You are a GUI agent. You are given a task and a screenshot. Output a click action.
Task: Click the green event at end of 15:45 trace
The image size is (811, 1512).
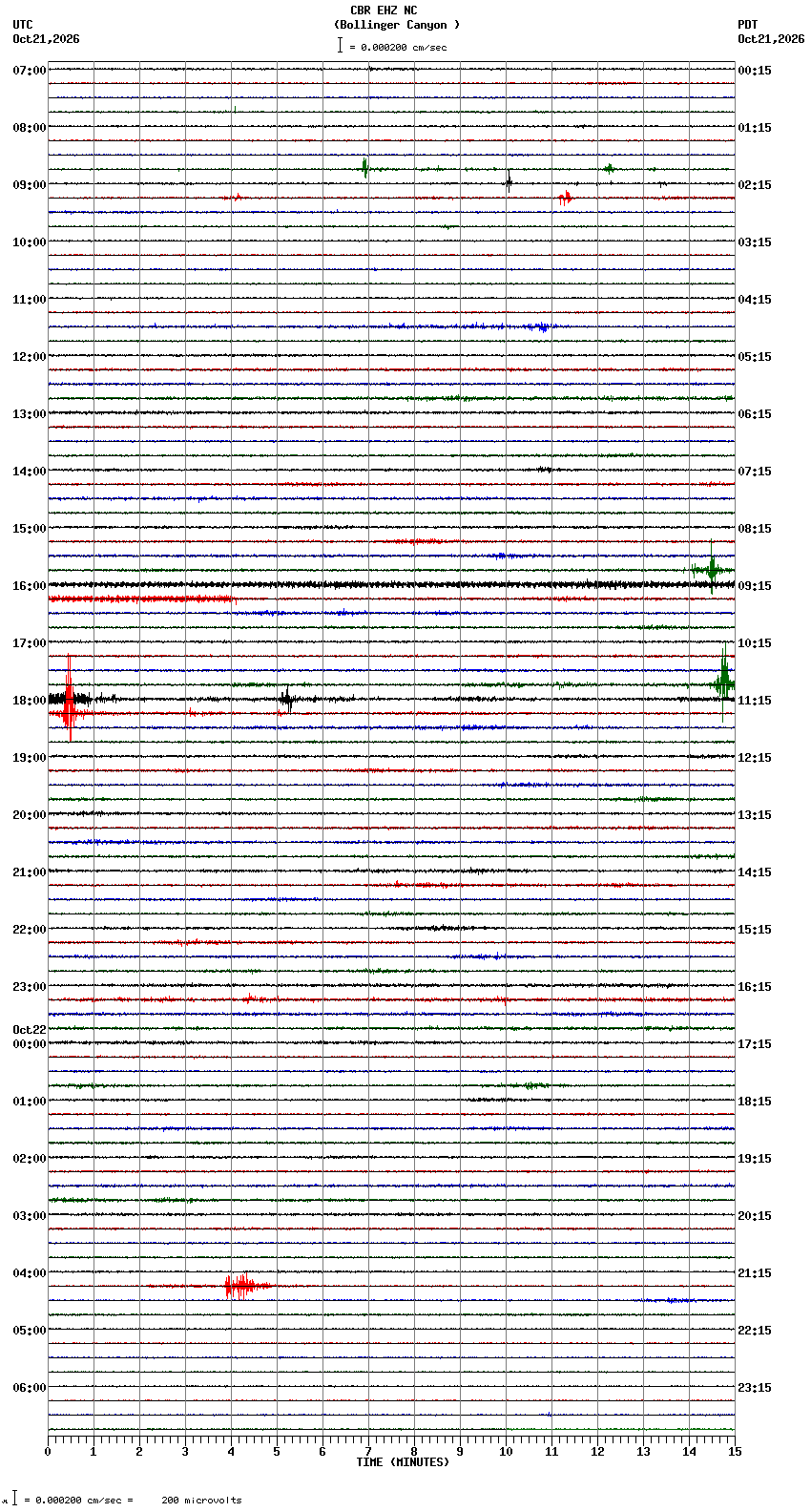pos(711,570)
